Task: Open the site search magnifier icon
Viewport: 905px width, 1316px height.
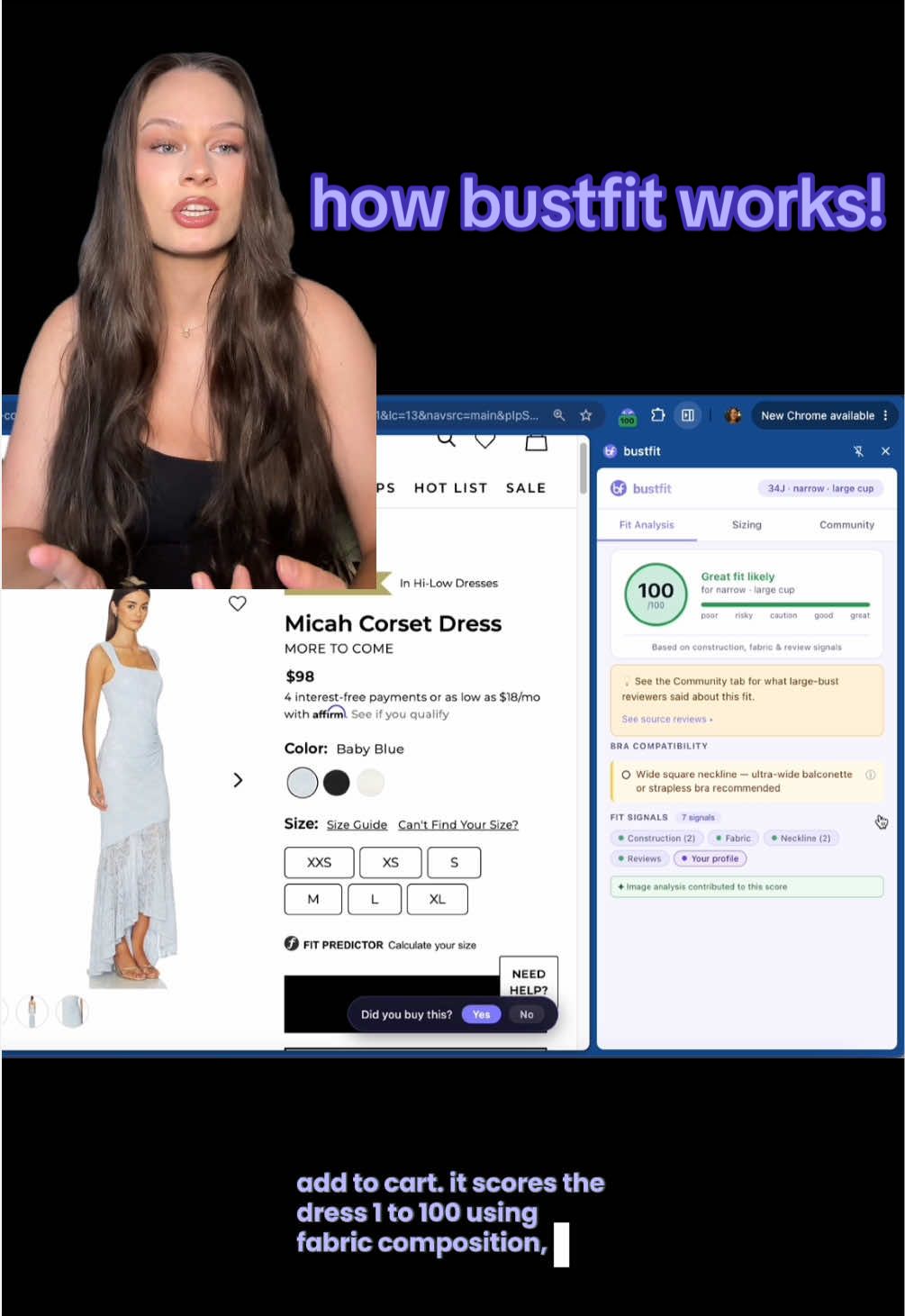Action: 446,441
